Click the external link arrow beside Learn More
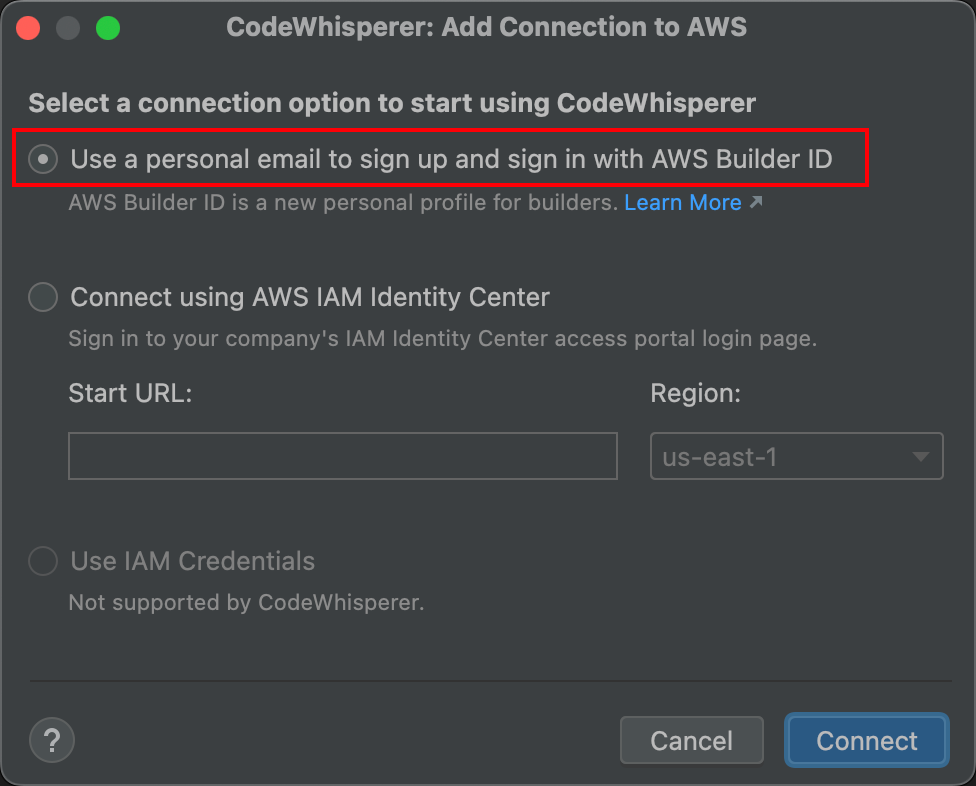Screen dimensions: 976x786 (x=756, y=203)
